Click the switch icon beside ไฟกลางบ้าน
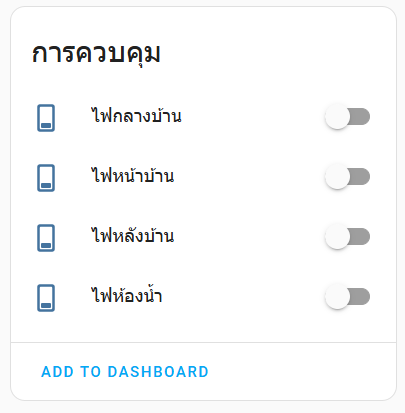 (x=46, y=118)
